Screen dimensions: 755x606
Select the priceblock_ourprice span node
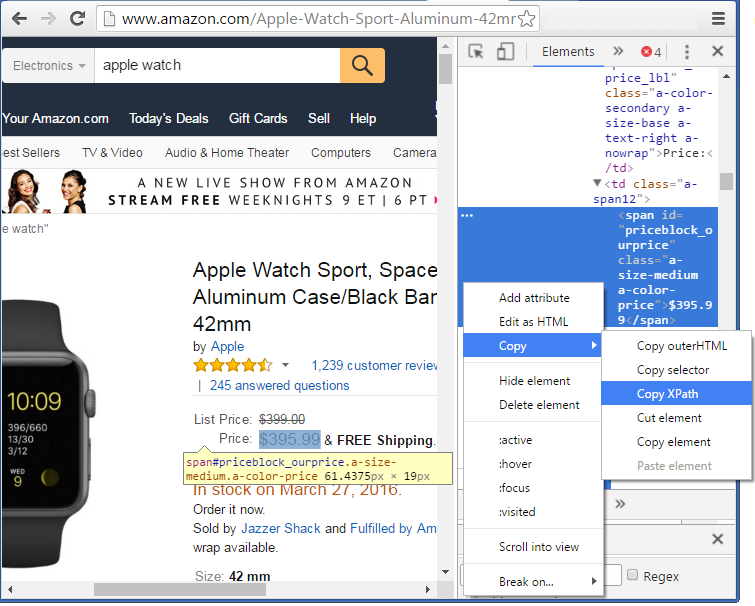[x=588, y=267]
